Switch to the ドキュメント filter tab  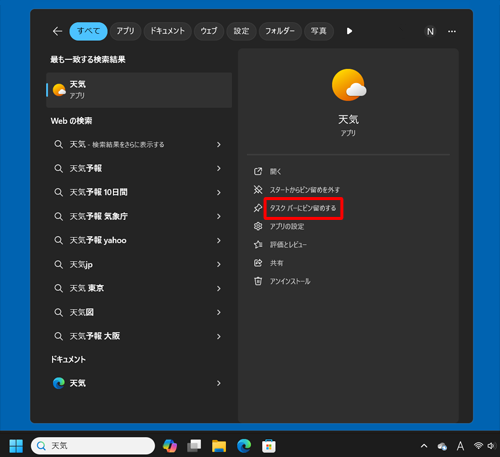167,31
